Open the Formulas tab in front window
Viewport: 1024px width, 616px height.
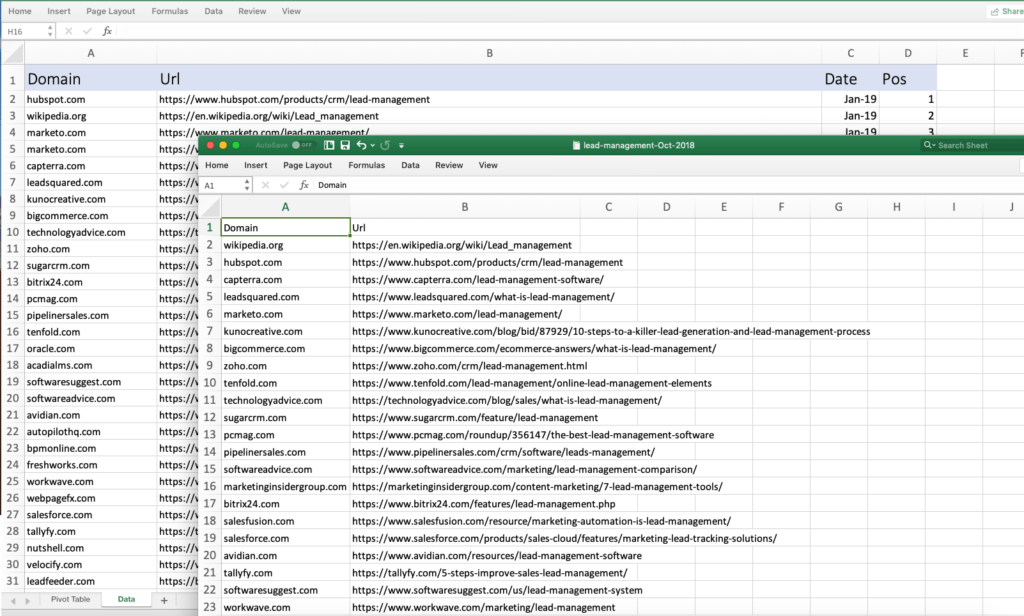click(x=366, y=165)
